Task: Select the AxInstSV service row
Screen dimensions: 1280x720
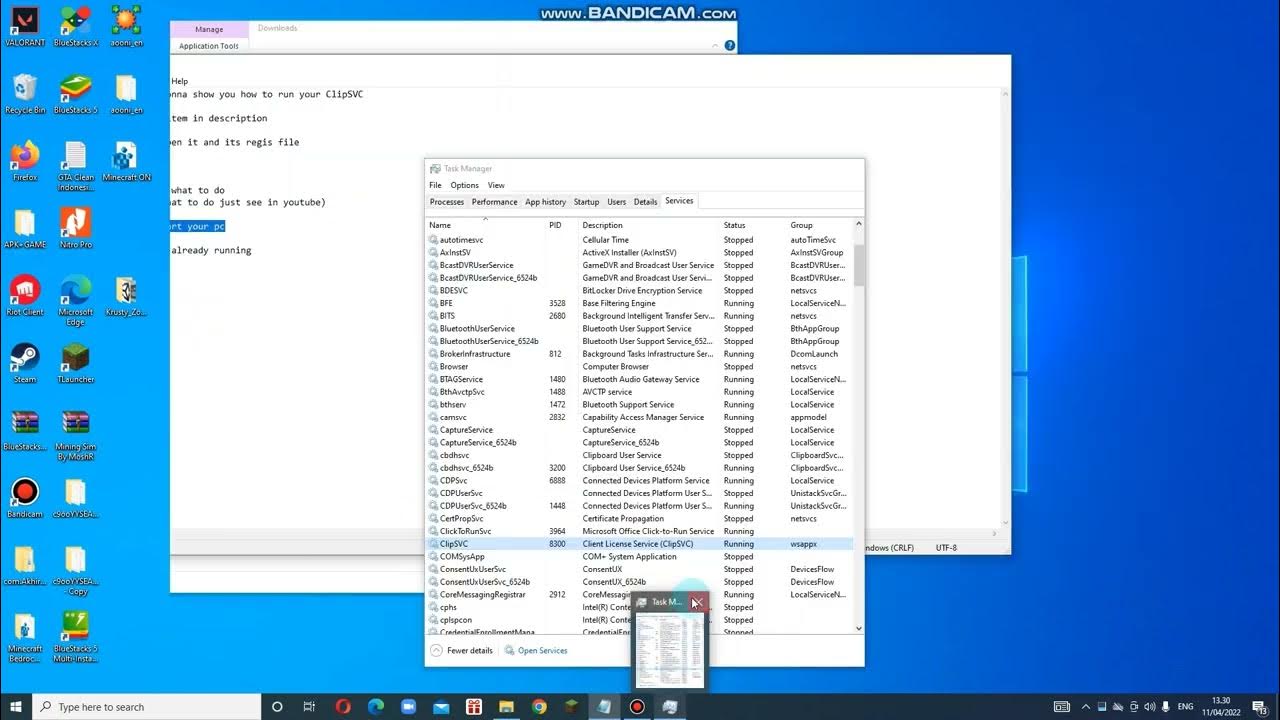Action: click(639, 253)
